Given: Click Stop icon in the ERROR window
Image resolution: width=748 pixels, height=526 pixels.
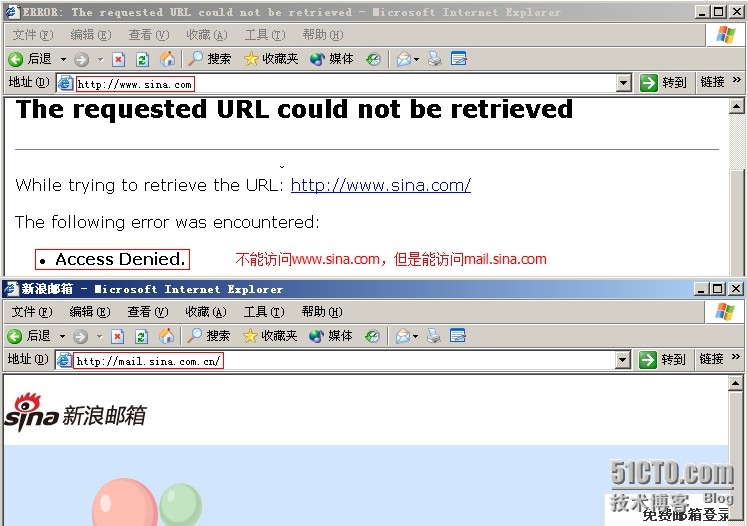Looking at the screenshot, I should point(118,59).
